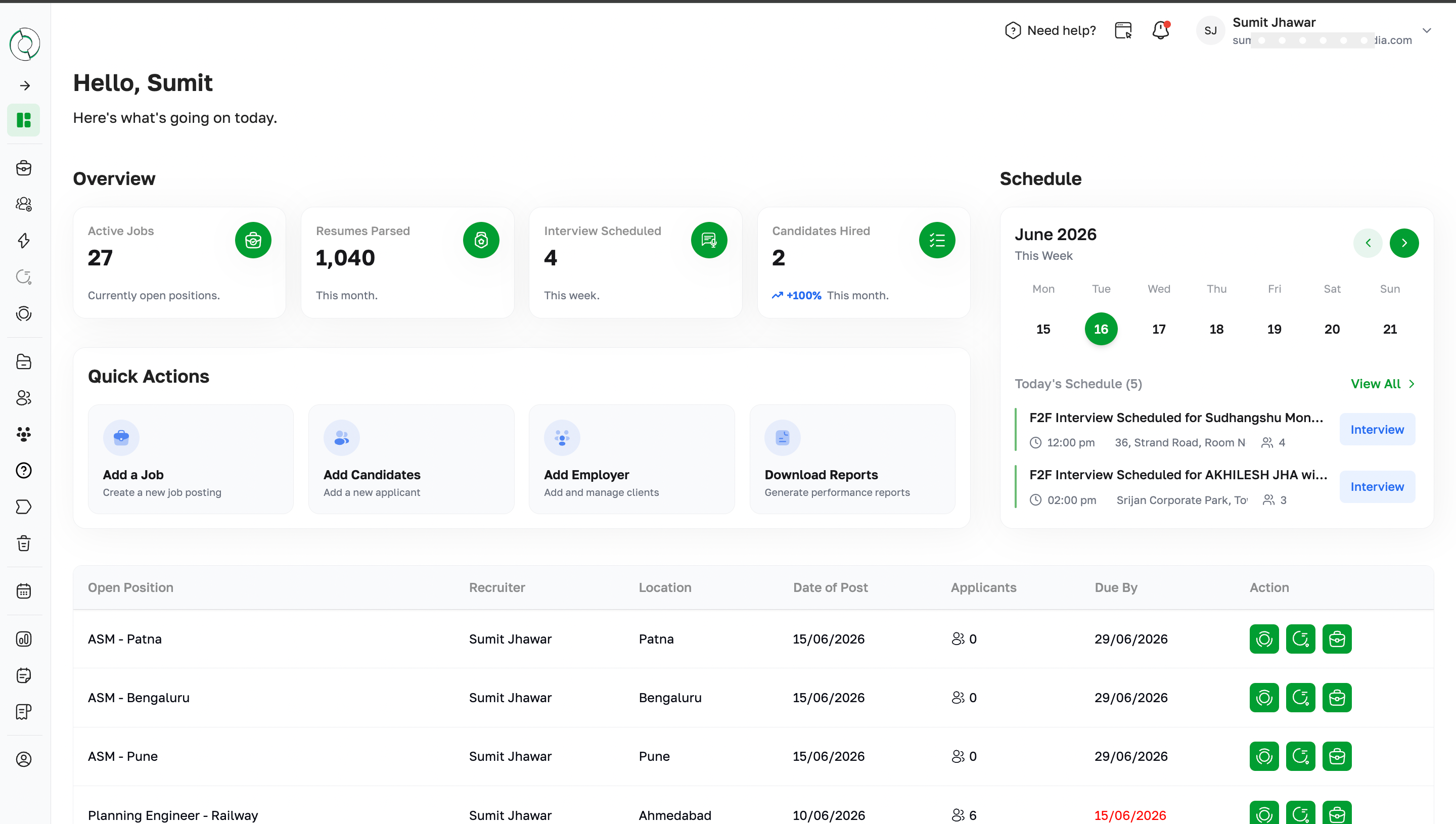This screenshot has width=1456, height=824.
Task: Click Need help? link in header
Action: coord(1050,30)
